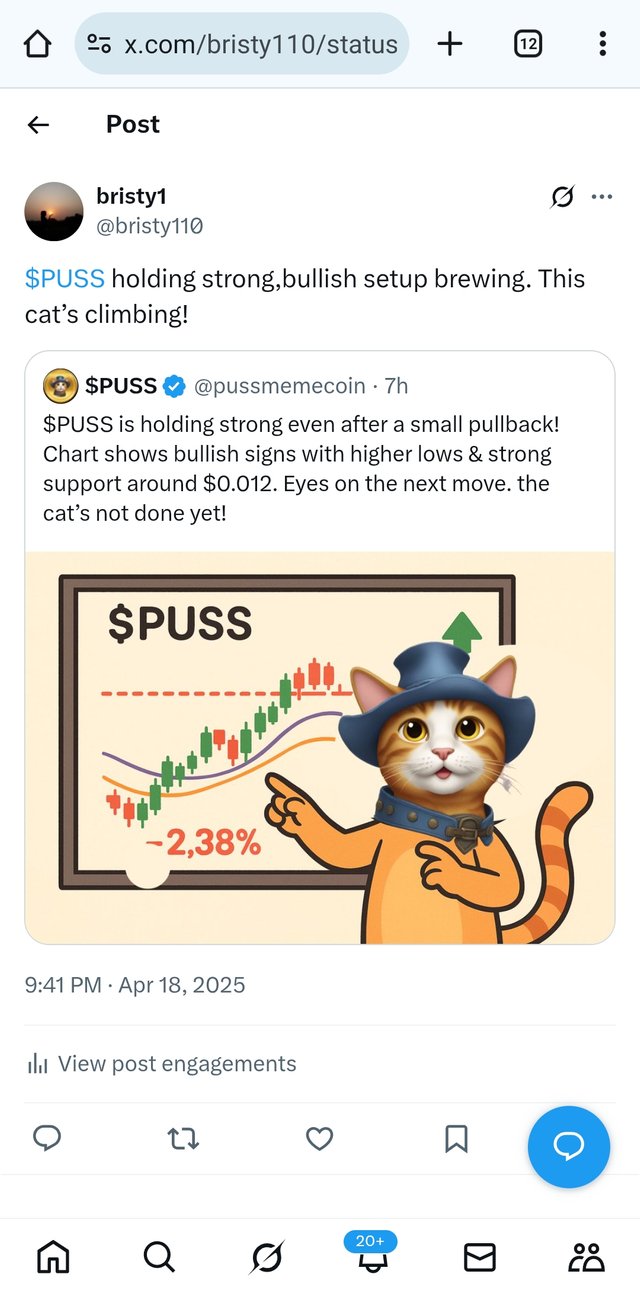Tap the blue floating reply button
Image resolution: width=640 pixels, height=1295 pixels.
pyautogui.click(x=569, y=1147)
